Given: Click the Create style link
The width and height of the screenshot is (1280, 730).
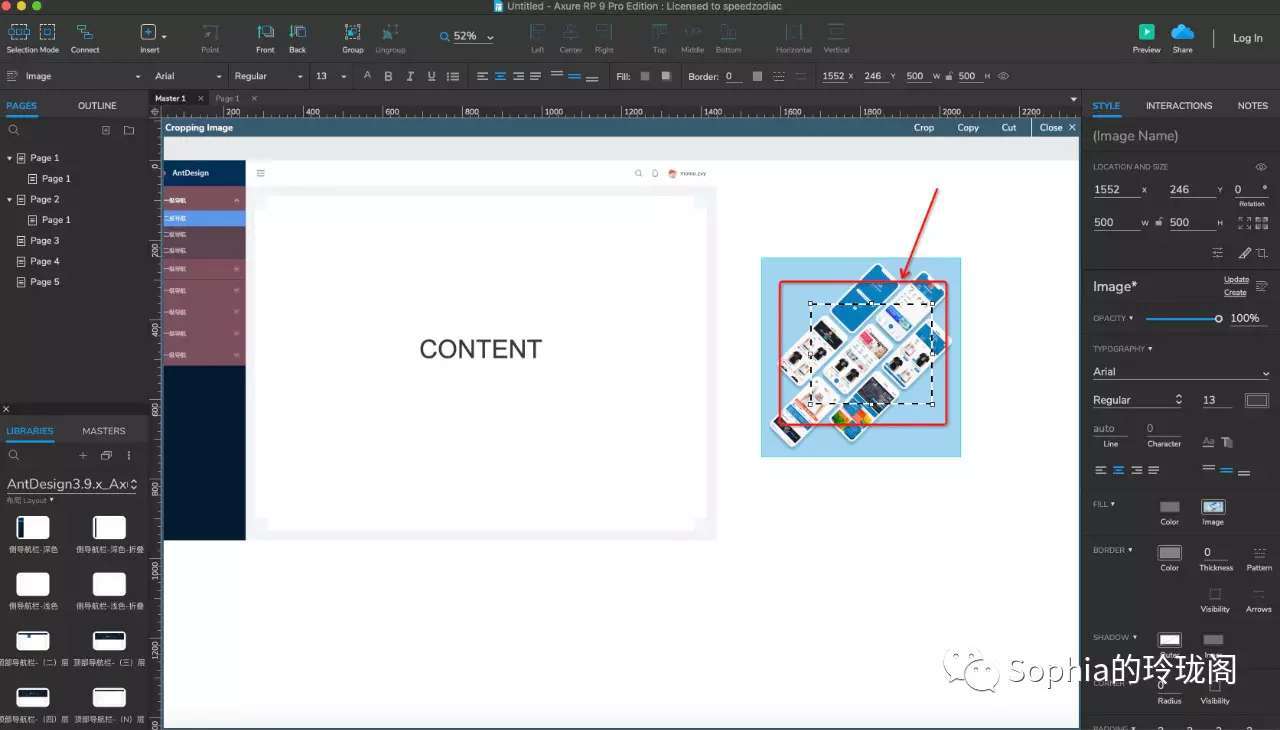Looking at the screenshot, I should pyautogui.click(x=1235, y=292).
